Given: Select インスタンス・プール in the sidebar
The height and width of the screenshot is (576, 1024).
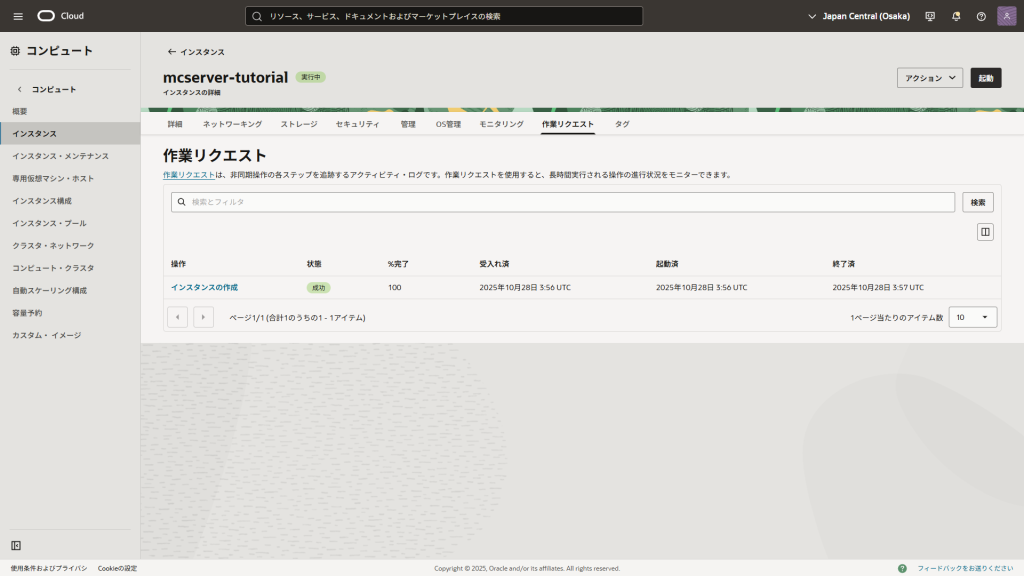Looking at the screenshot, I should point(47,223).
